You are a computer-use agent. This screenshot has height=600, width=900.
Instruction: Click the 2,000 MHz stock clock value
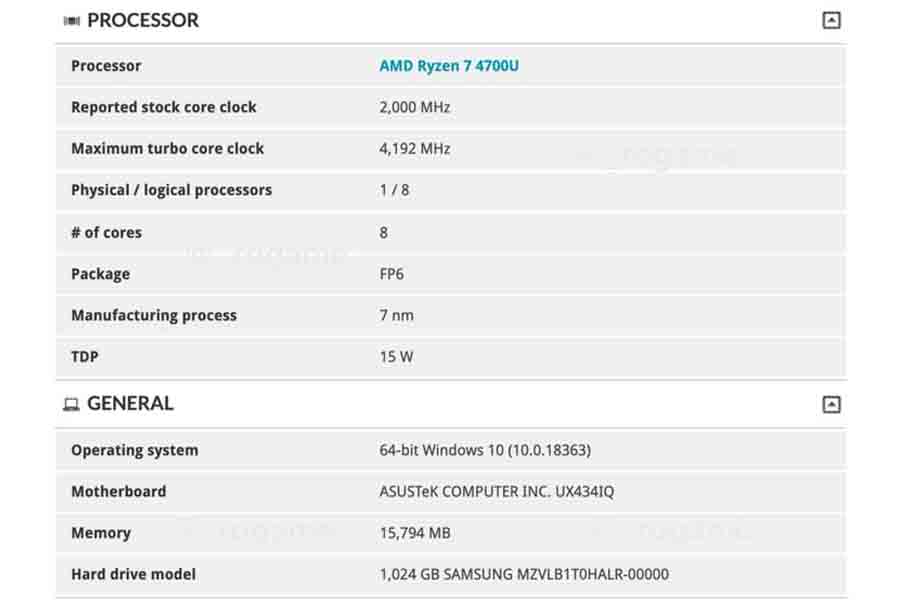tap(414, 107)
